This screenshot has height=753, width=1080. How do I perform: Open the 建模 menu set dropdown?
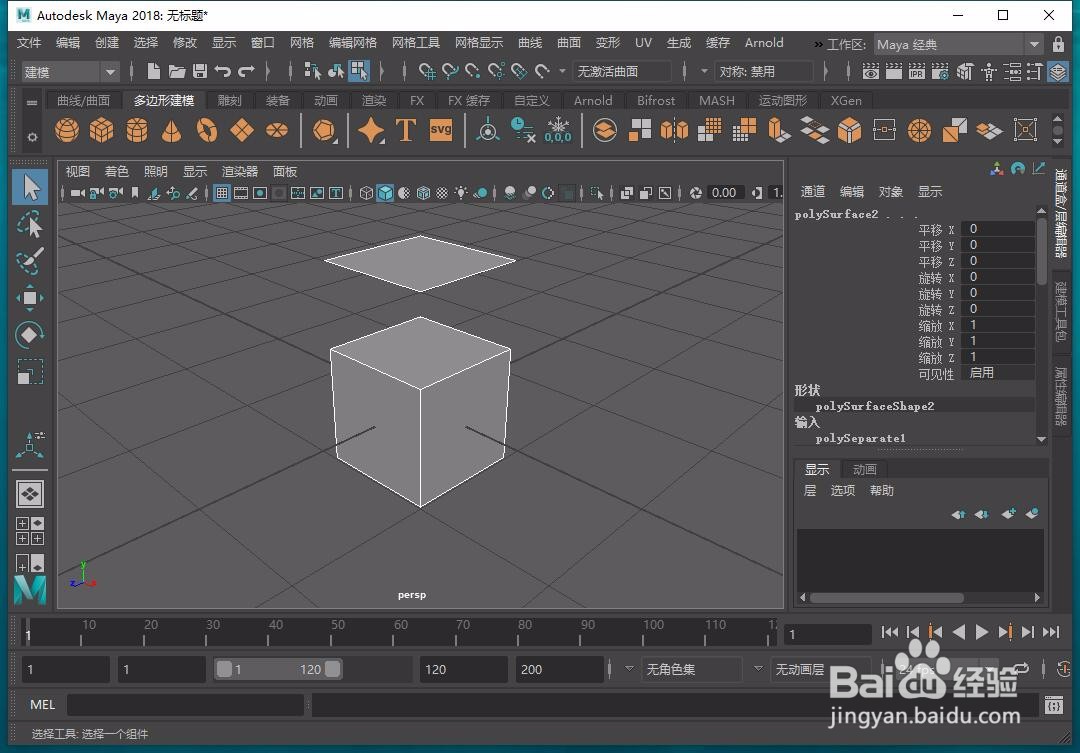70,72
